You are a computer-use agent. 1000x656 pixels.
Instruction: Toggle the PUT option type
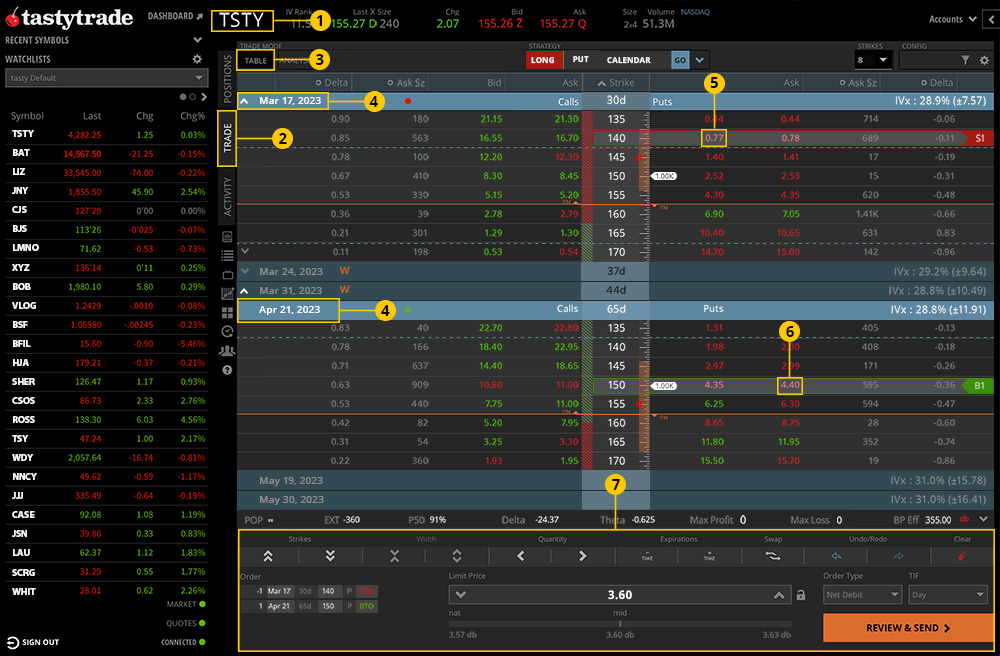(x=580, y=60)
